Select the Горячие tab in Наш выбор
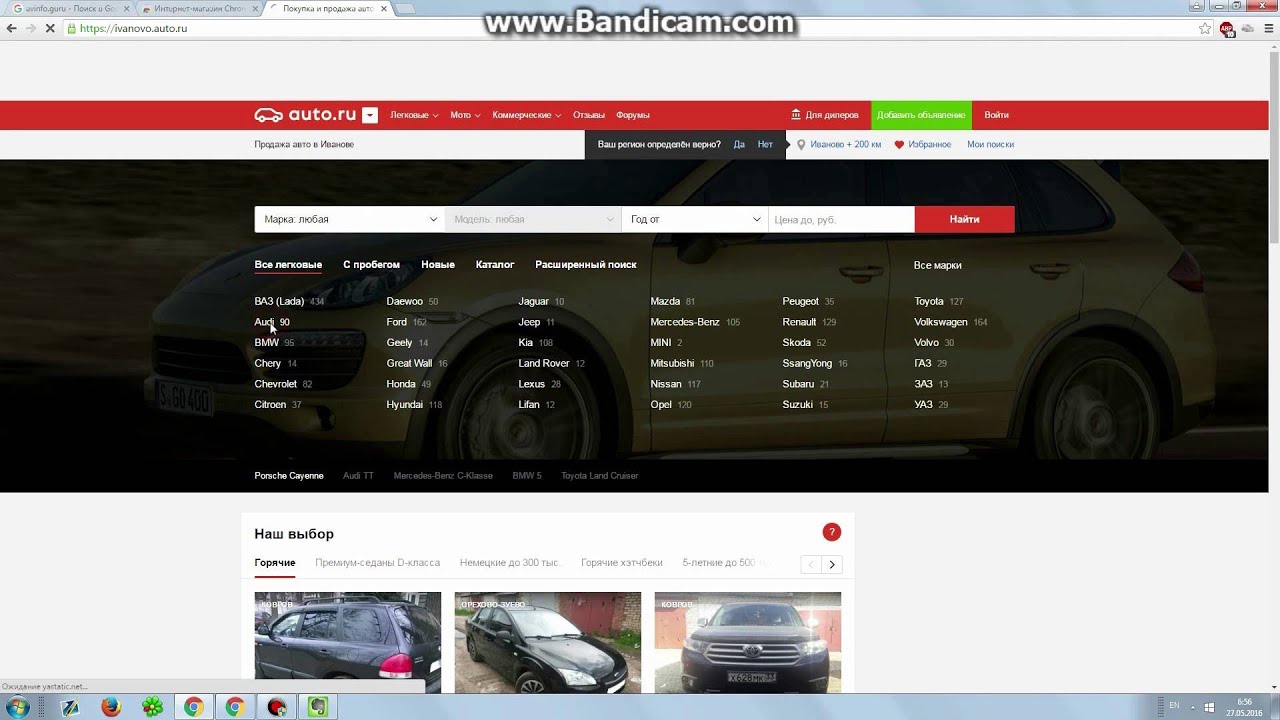The image size is (1280, 720). tap(275, 563)
